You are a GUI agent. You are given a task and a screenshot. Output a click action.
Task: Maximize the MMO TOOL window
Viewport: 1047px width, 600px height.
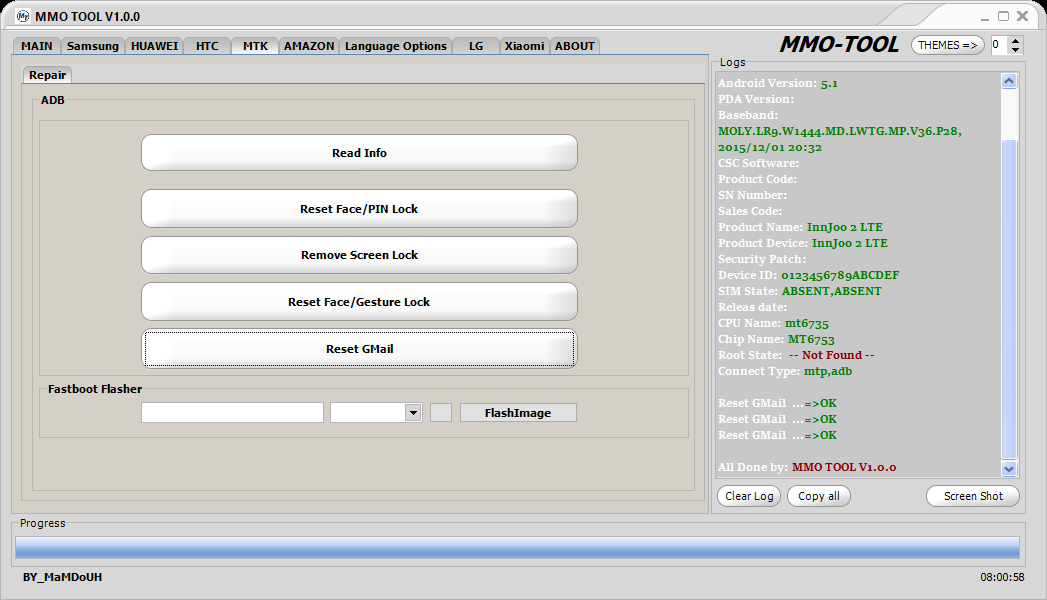[1003, 16]
